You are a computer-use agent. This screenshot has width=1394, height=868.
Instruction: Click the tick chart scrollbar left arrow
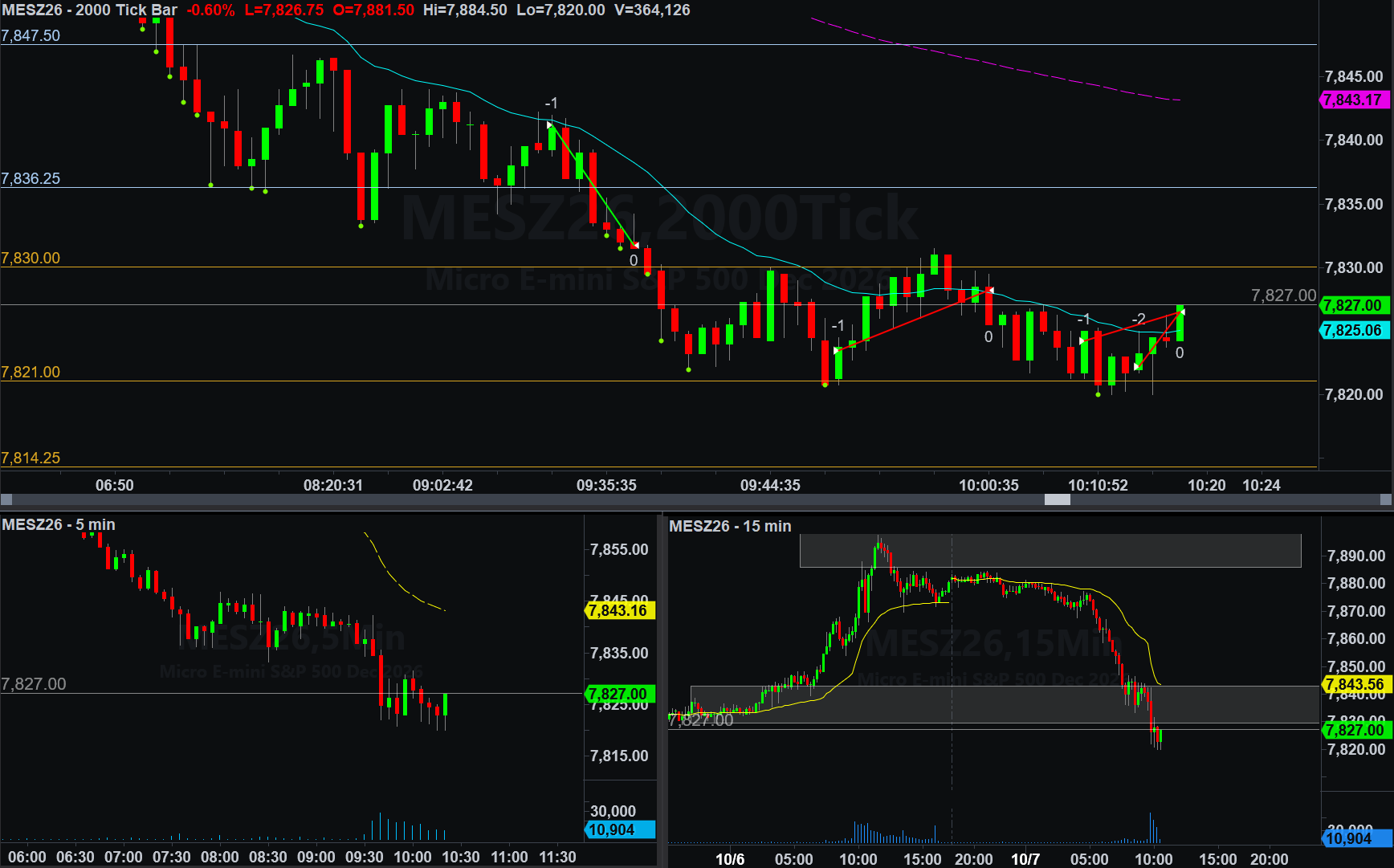click(x=6, y=499)
